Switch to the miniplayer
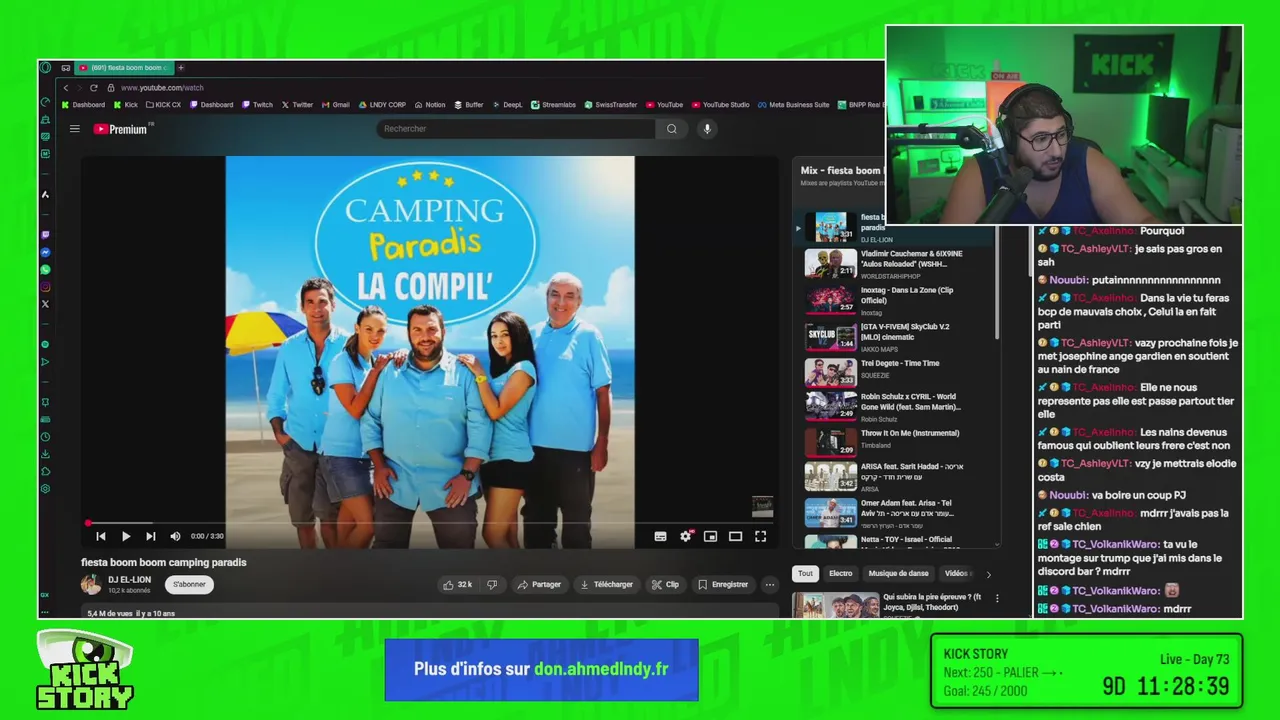This screenshot has height=720, width=1280. tap(711, 537)
